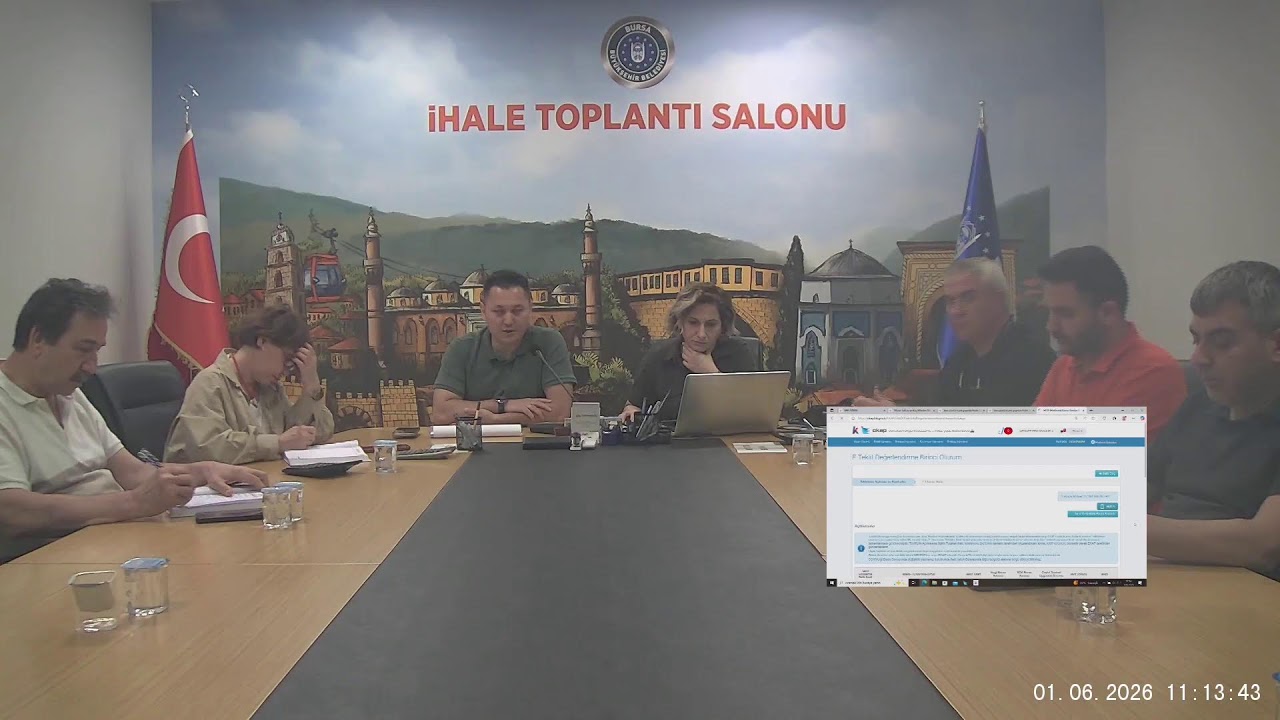Image resolution: width=1280 pixels, height=720 pixels.
Task: Select the active rightmost browser tab
Action: (1061, 410)
